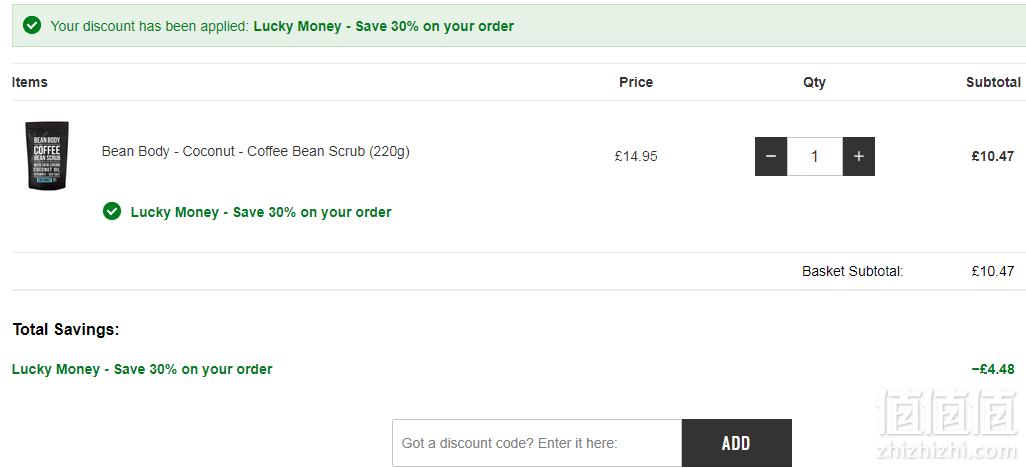Click the green checkmark icon in discount banner
Screen dimensions: 1026x468
32,26
